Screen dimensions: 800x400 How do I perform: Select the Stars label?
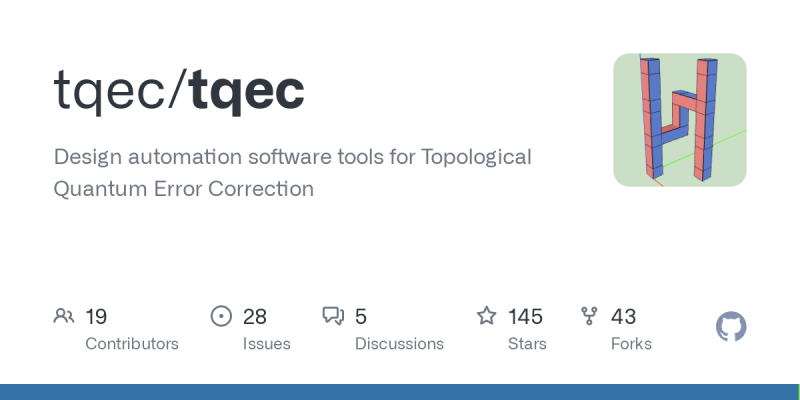coord(527,344)
